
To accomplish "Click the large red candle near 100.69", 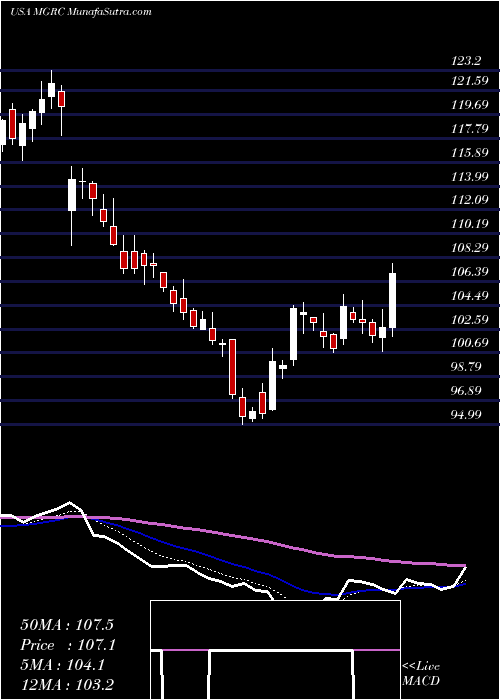I will 233,367.
